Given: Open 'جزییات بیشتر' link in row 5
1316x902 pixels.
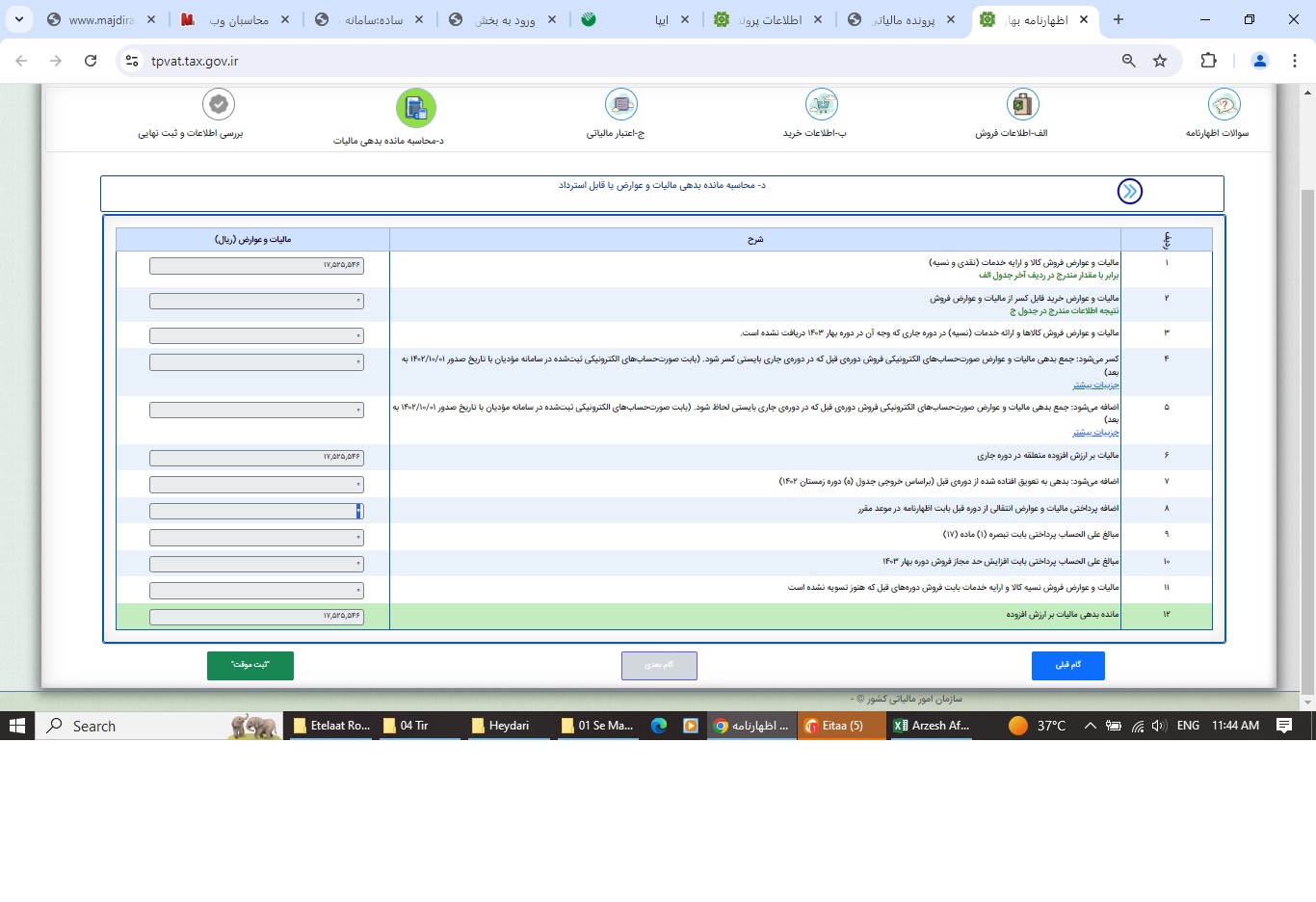Looking at the screenshot, I should (x=1095, y=433).
